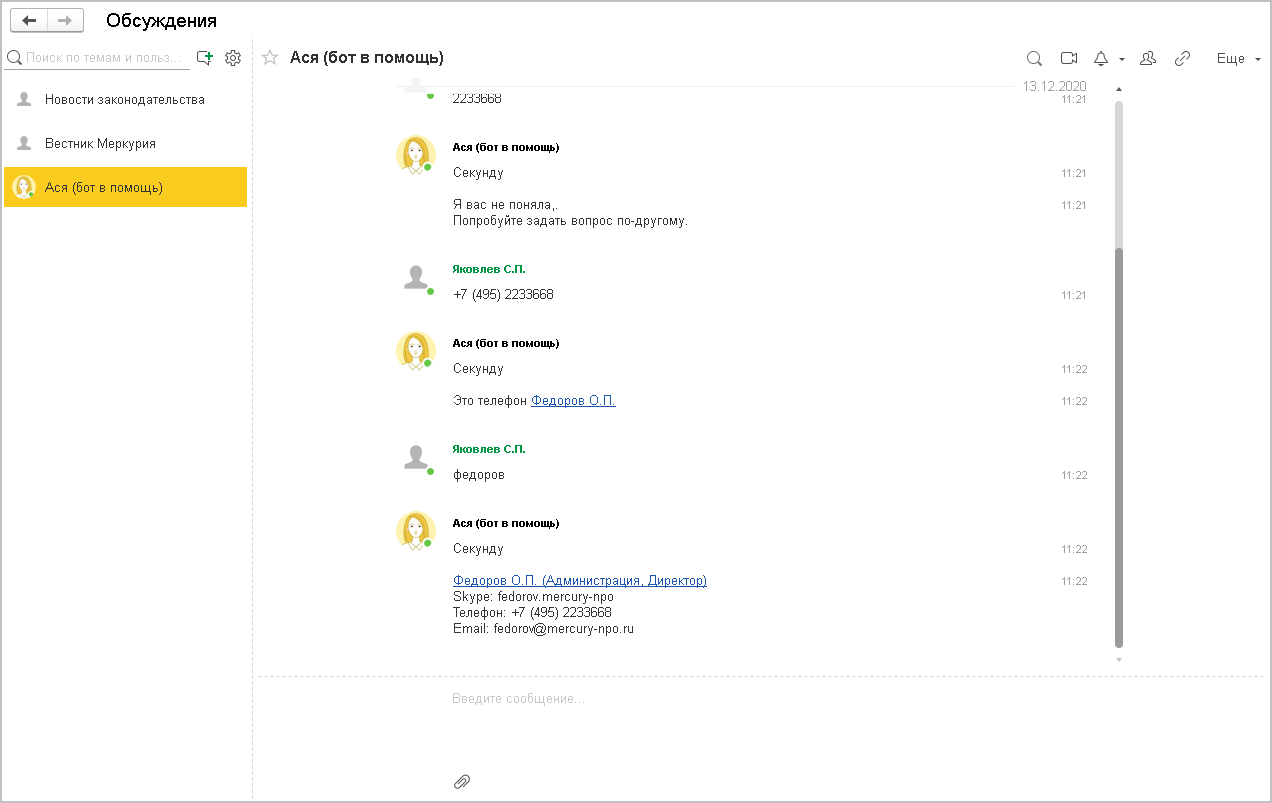Open Новости законодательства discussion

point(125,100)
